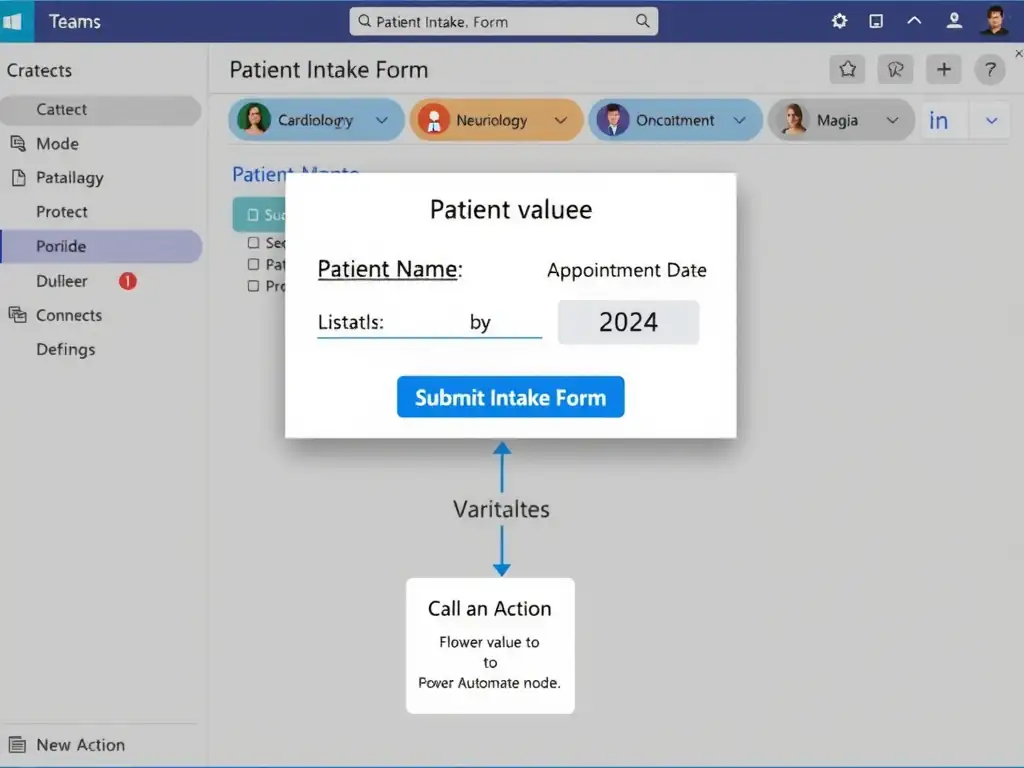Viewport: 1024px width, 768px height.
Task: Toggle the 'Pat' checkbox
Action: (x=253, y=264)
